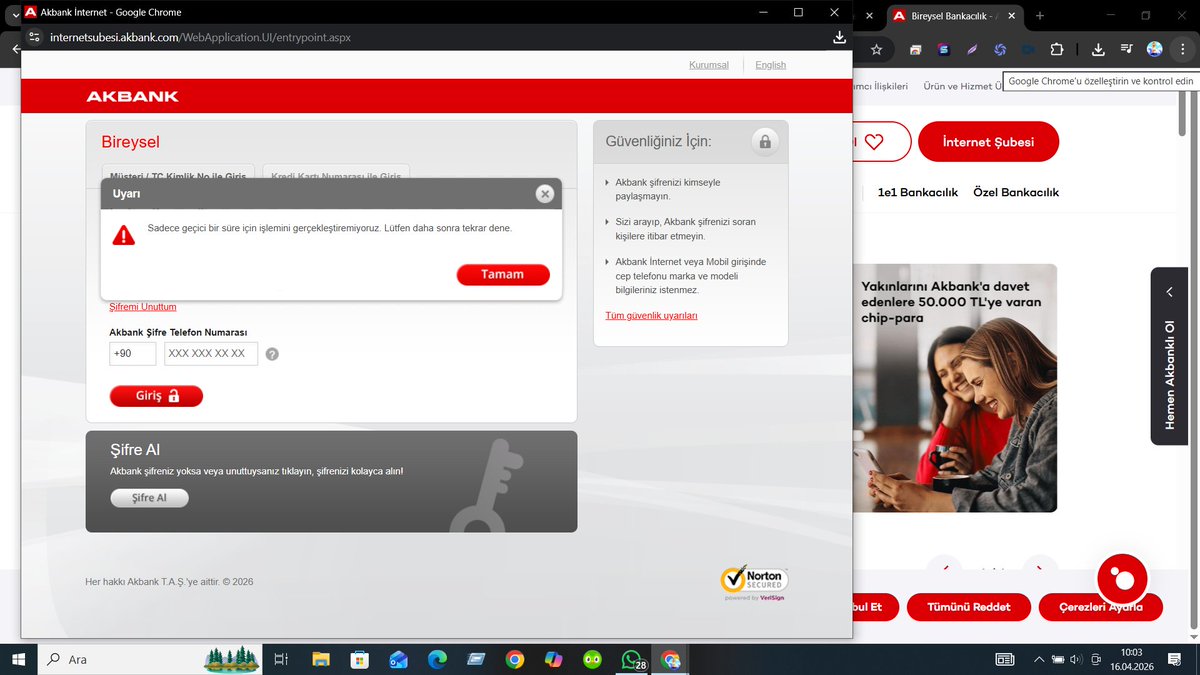View site information icon in popup address bar
This screenshot has width=1200, height=675.
pyautogui.click(x=33, y=37)
